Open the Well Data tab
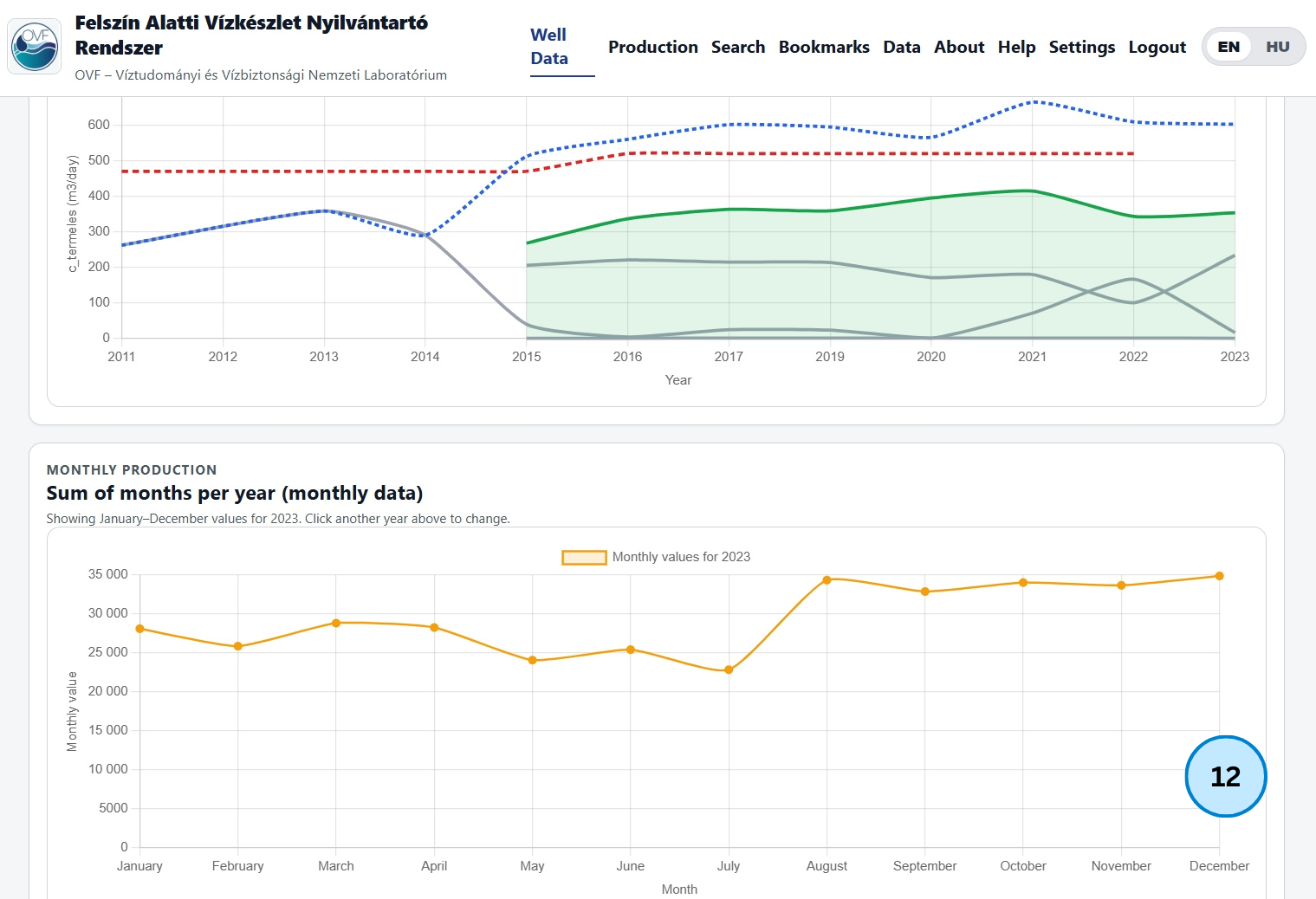The height and width of the screenshot is (899, 1316). point(549,47)
